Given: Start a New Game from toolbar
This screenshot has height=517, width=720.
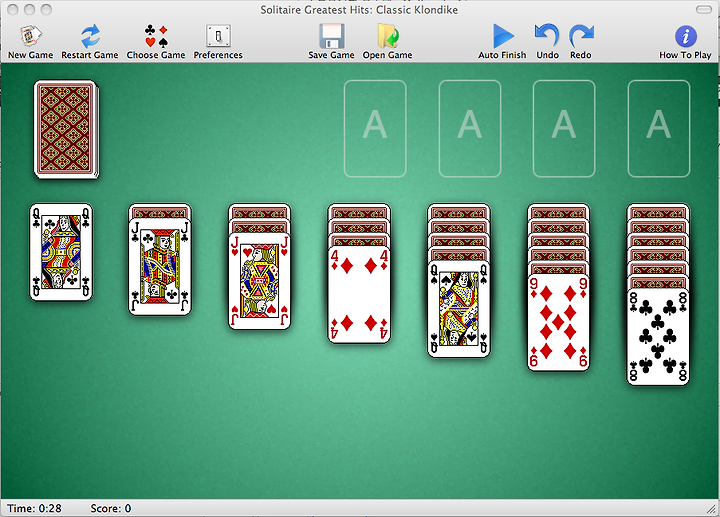Looking at the screenshot, I should 30,42.
